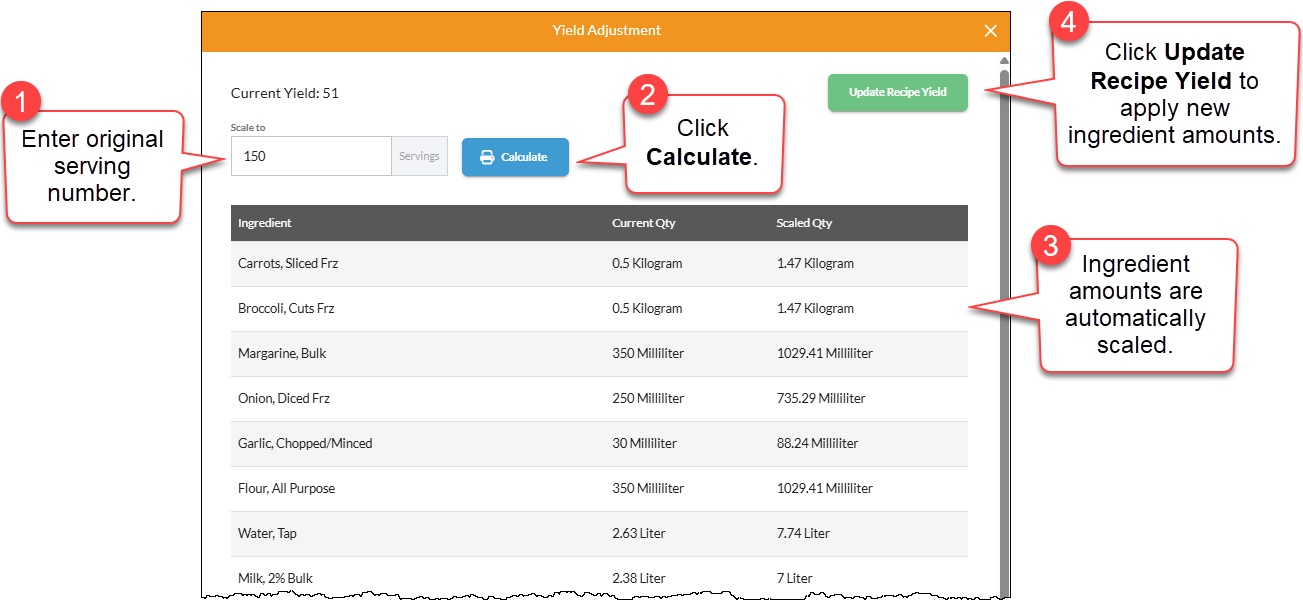Click the Calculate button label
This screenshot has height=600, width=1303.
point(524,157)
